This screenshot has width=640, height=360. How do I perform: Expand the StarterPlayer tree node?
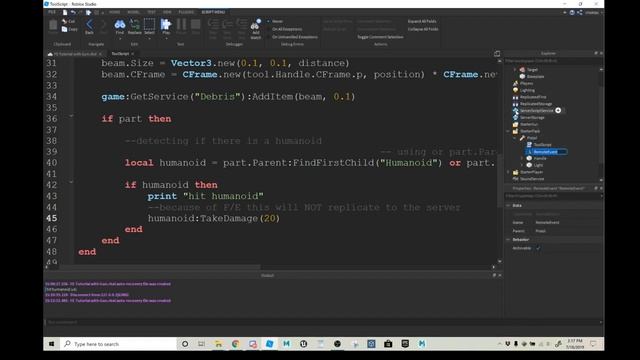508,172
